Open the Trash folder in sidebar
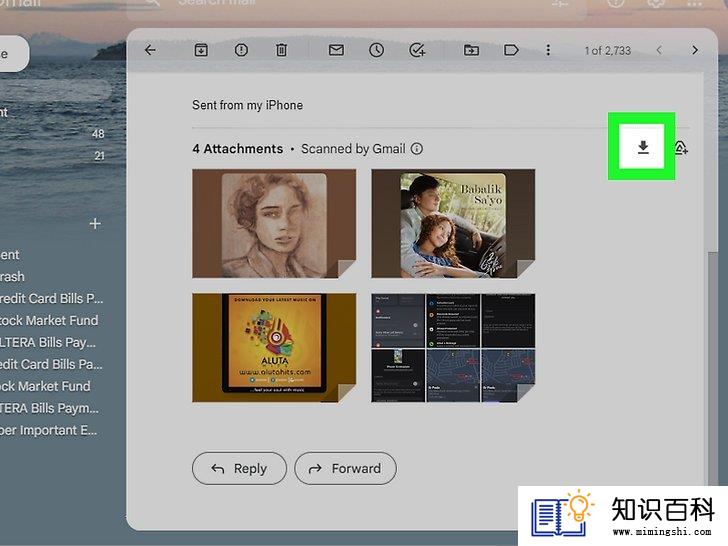Viewport: 728px width, 546px height. pyautogui.click(x=12, y=277)
